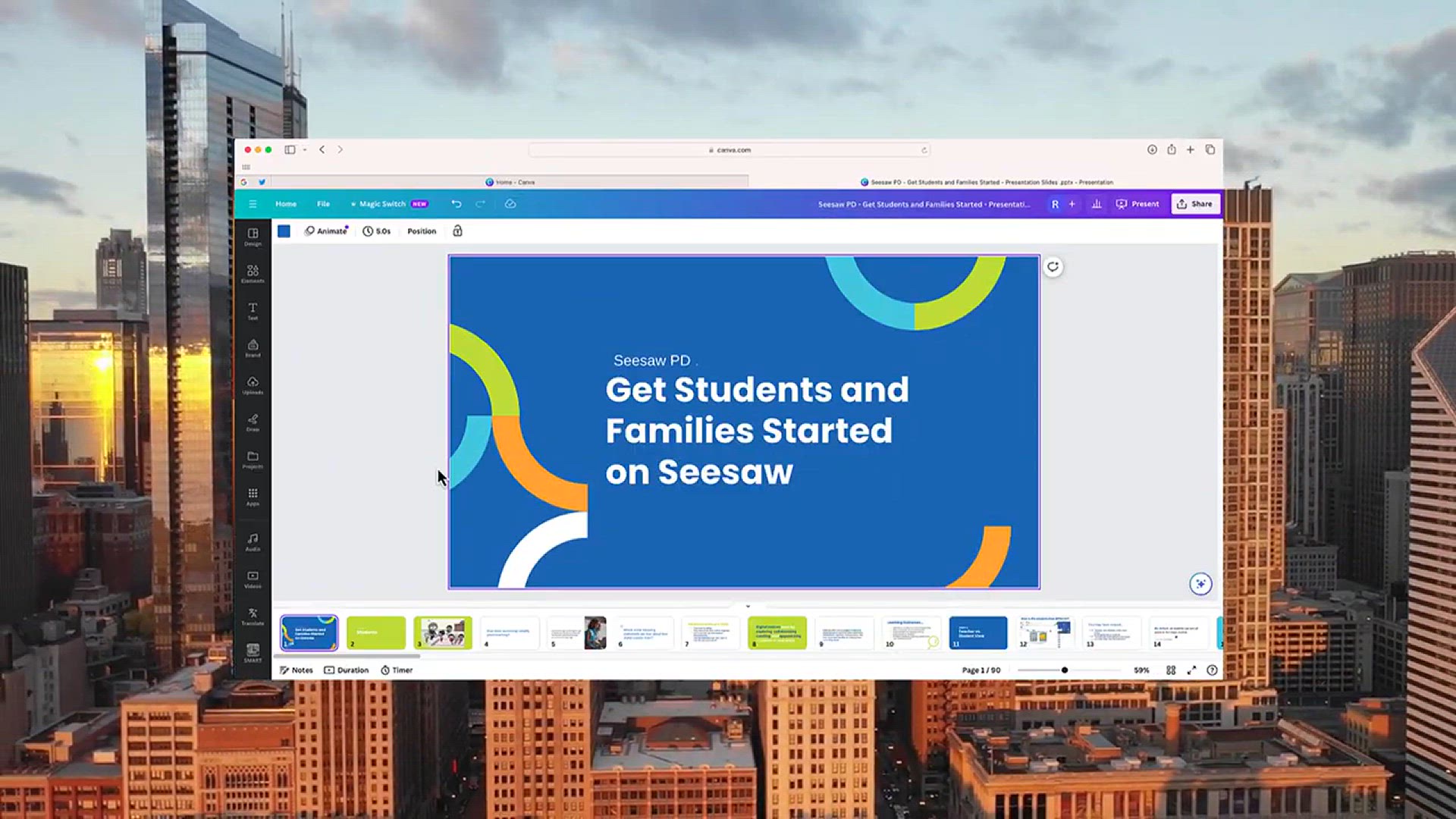Select the Draw tool
Image resolution: width=1456 pixels, height=819 pixels.
(x=253, y=422)
